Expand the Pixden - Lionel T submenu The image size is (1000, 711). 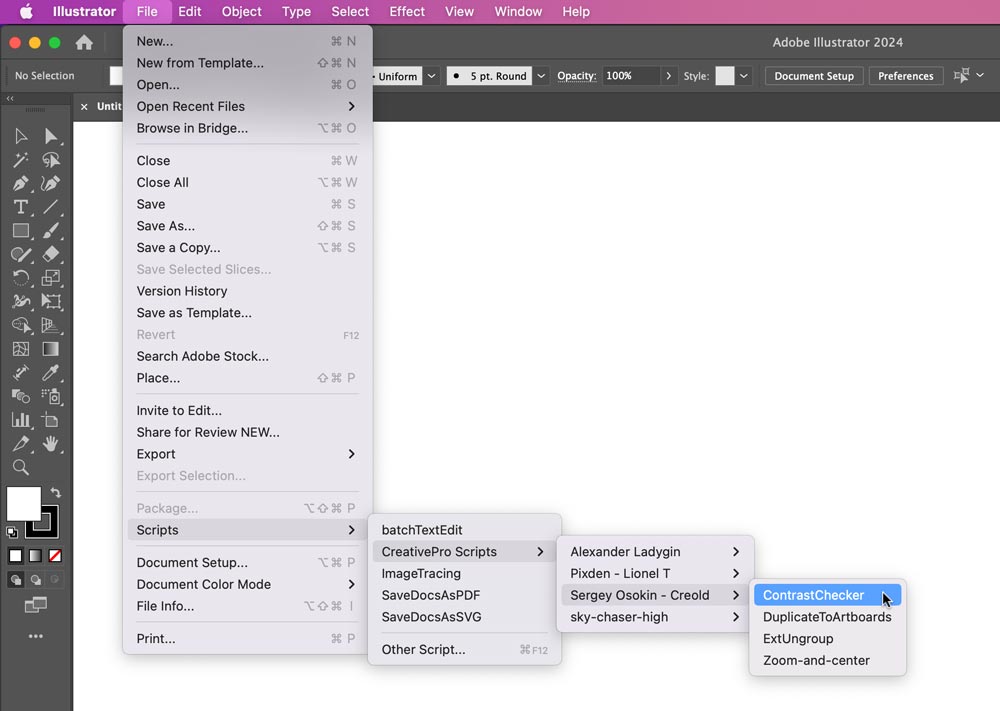(656, 573)
